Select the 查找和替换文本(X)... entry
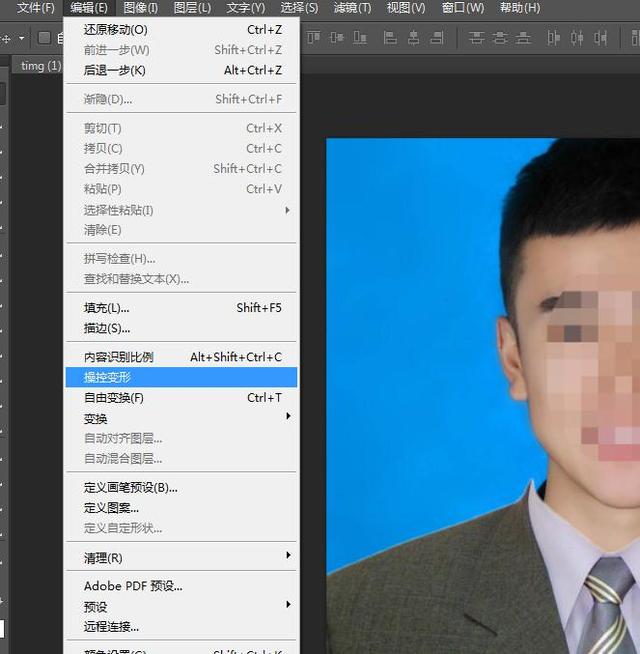 coord(181,279)
